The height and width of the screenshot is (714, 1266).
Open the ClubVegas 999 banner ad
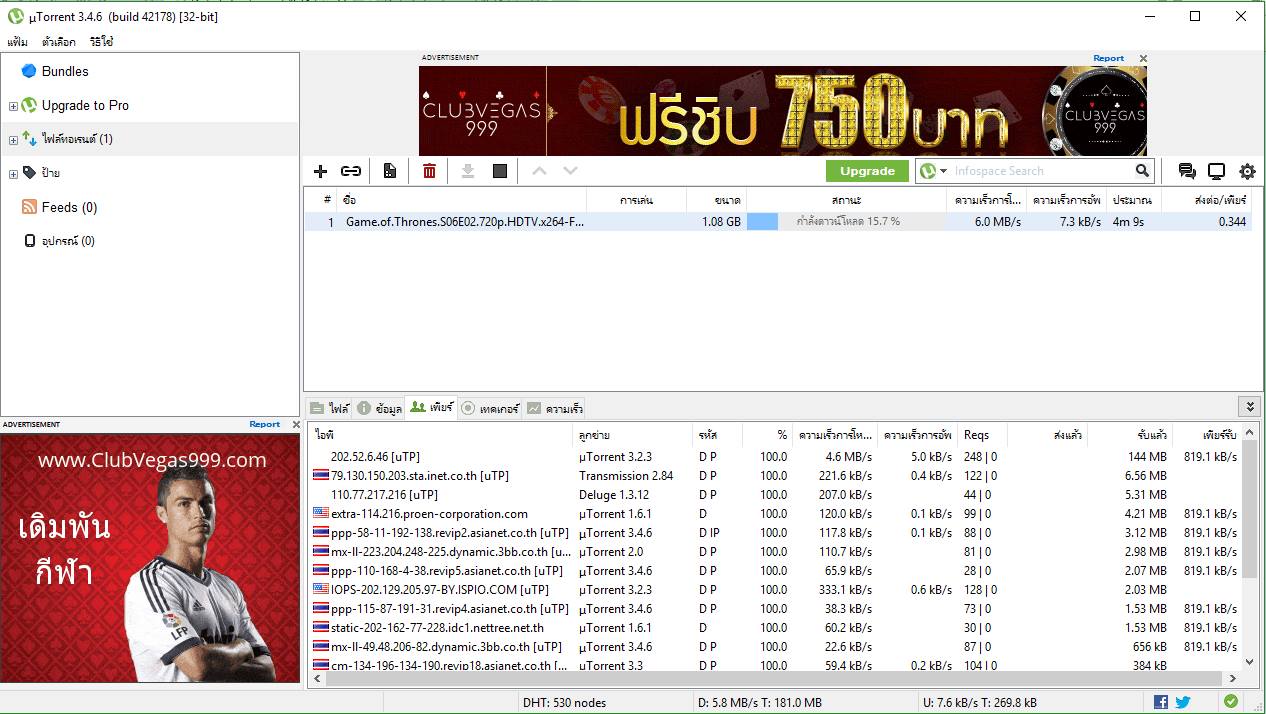pos(783,111)
